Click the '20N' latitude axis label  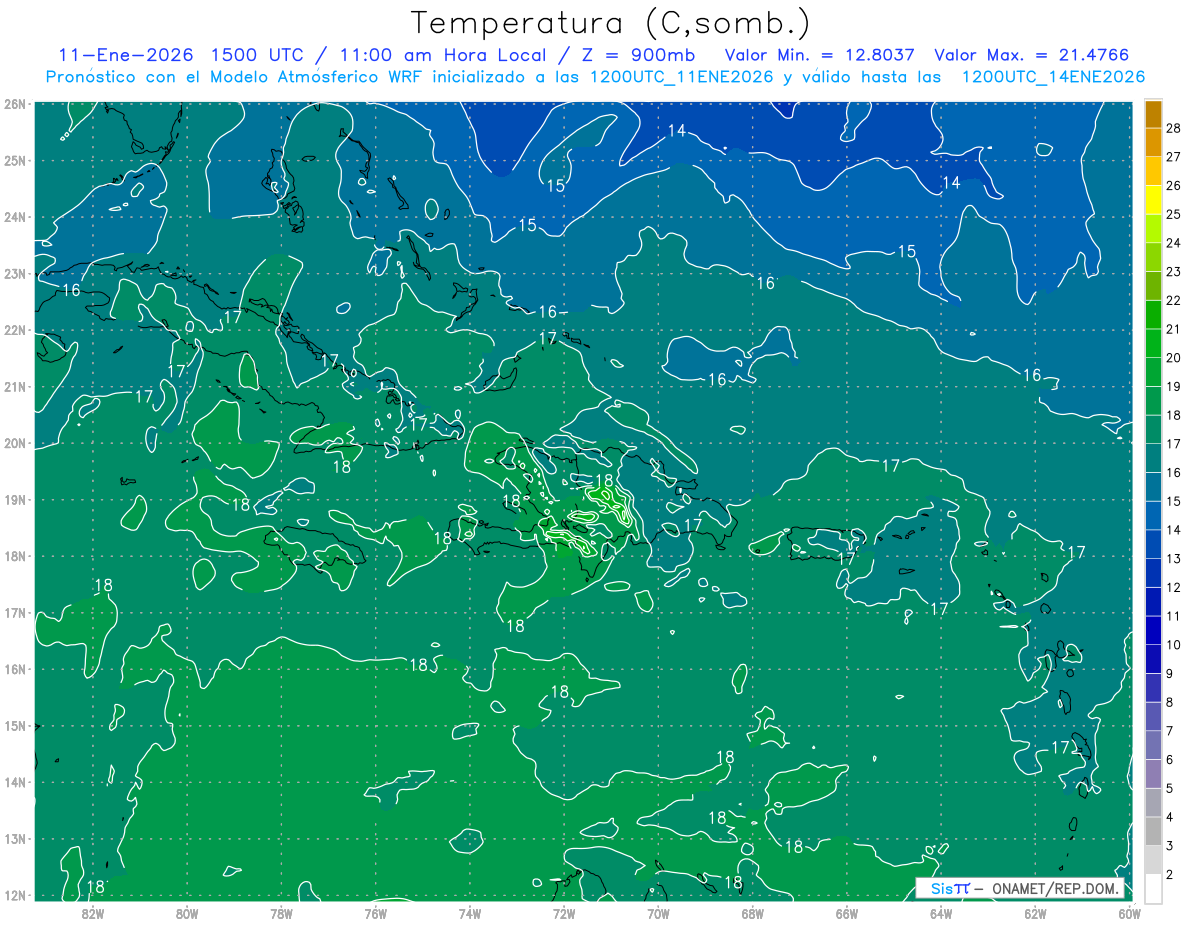coord(15,443)
